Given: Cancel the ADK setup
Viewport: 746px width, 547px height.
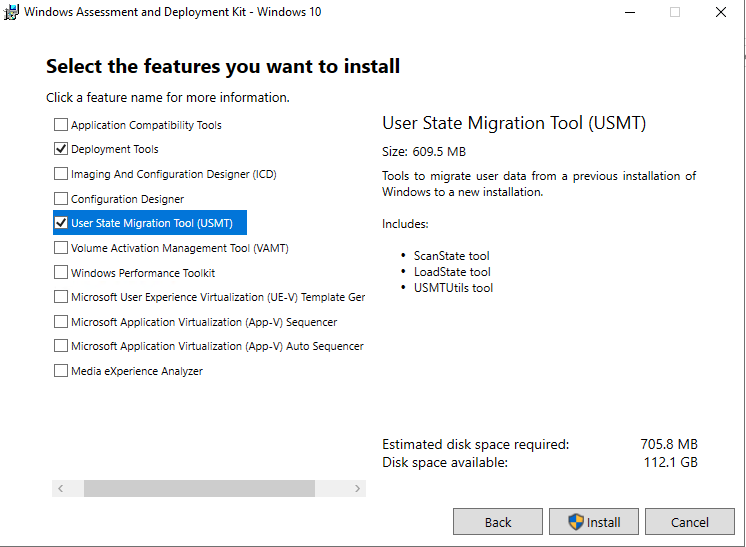Looking at the screenshot, I should click(x=690, y=522).
